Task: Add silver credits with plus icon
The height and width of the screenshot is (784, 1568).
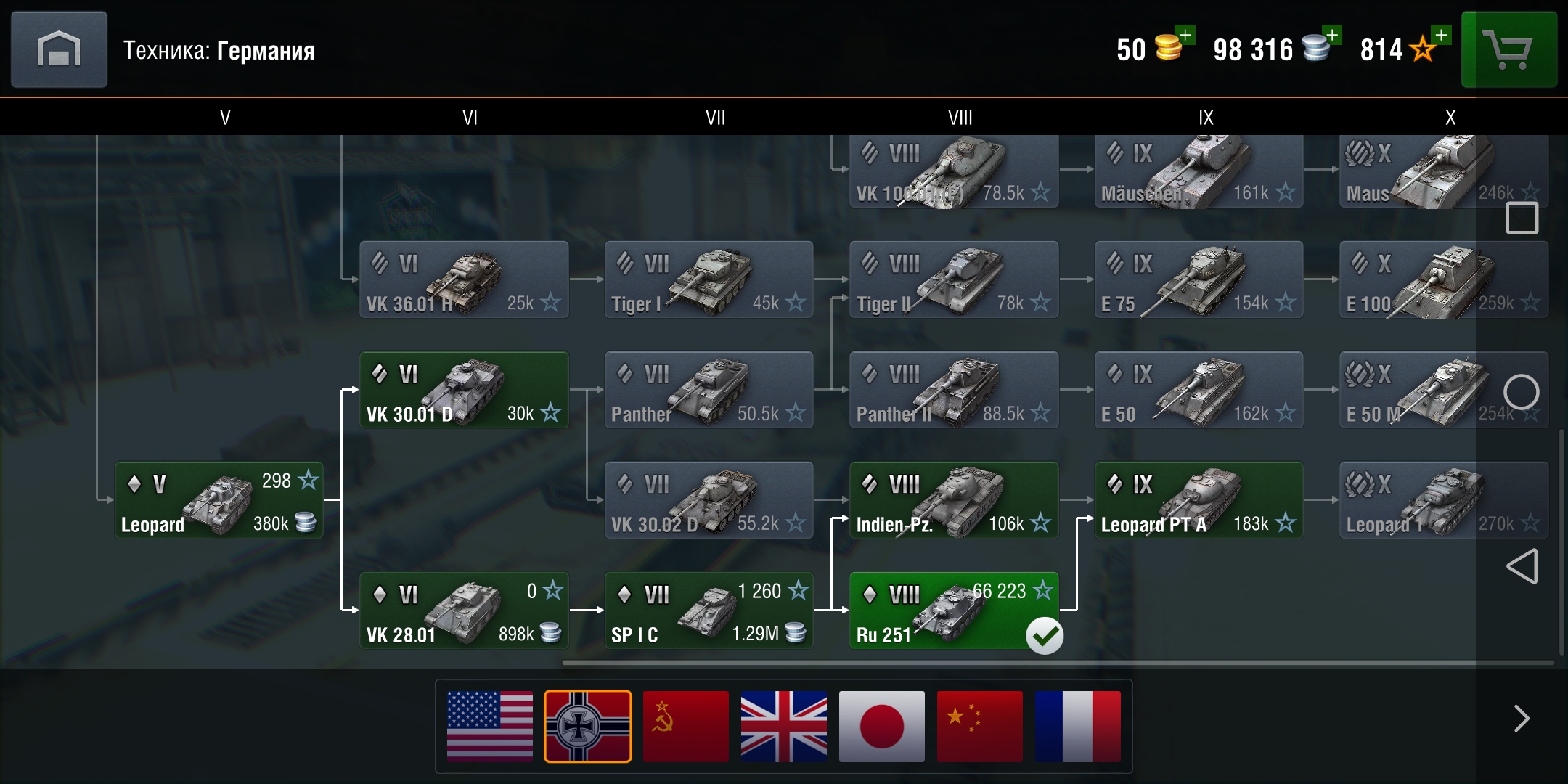Action: coord(1332,34)
